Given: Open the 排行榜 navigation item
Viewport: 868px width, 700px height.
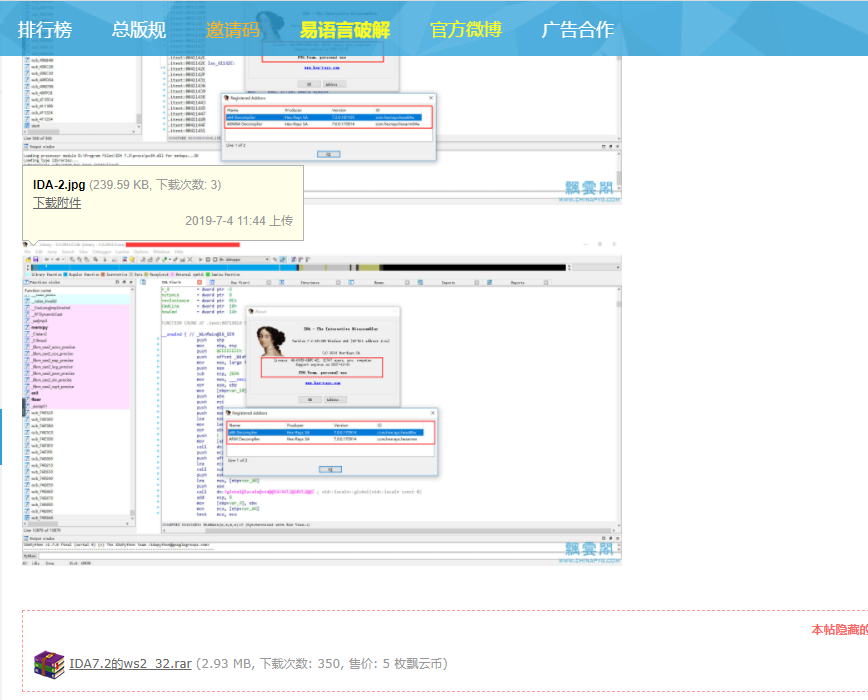Looking at the screenshot, I should pos(45,29).
